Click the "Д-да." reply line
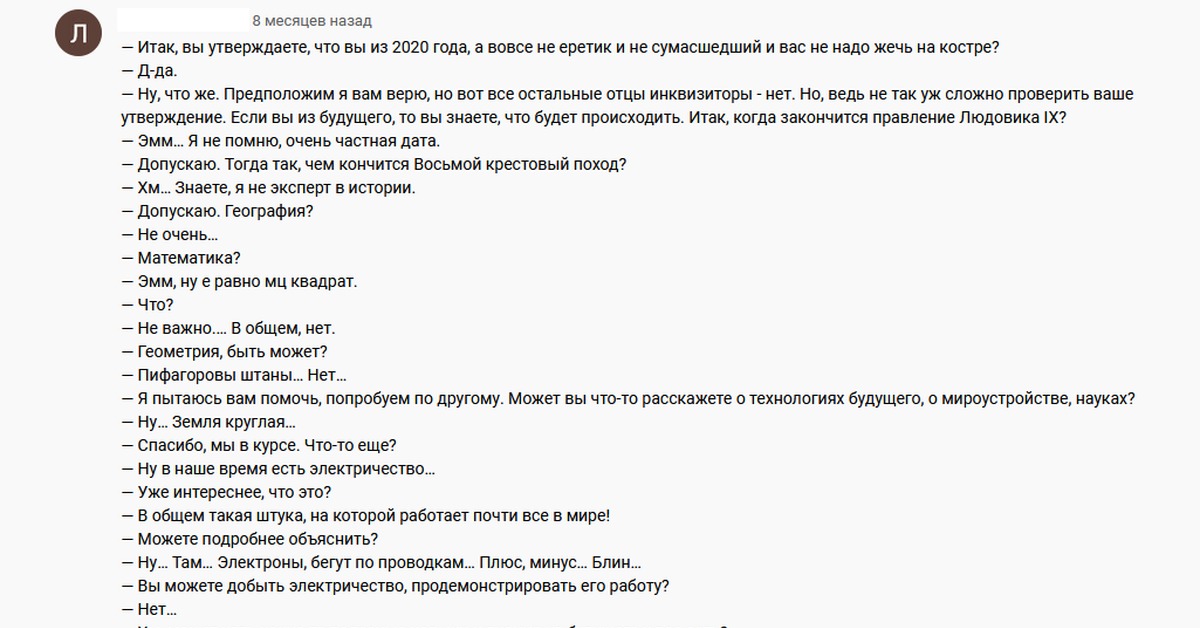This screenshot has height=628, width=1200. (150, 70)
